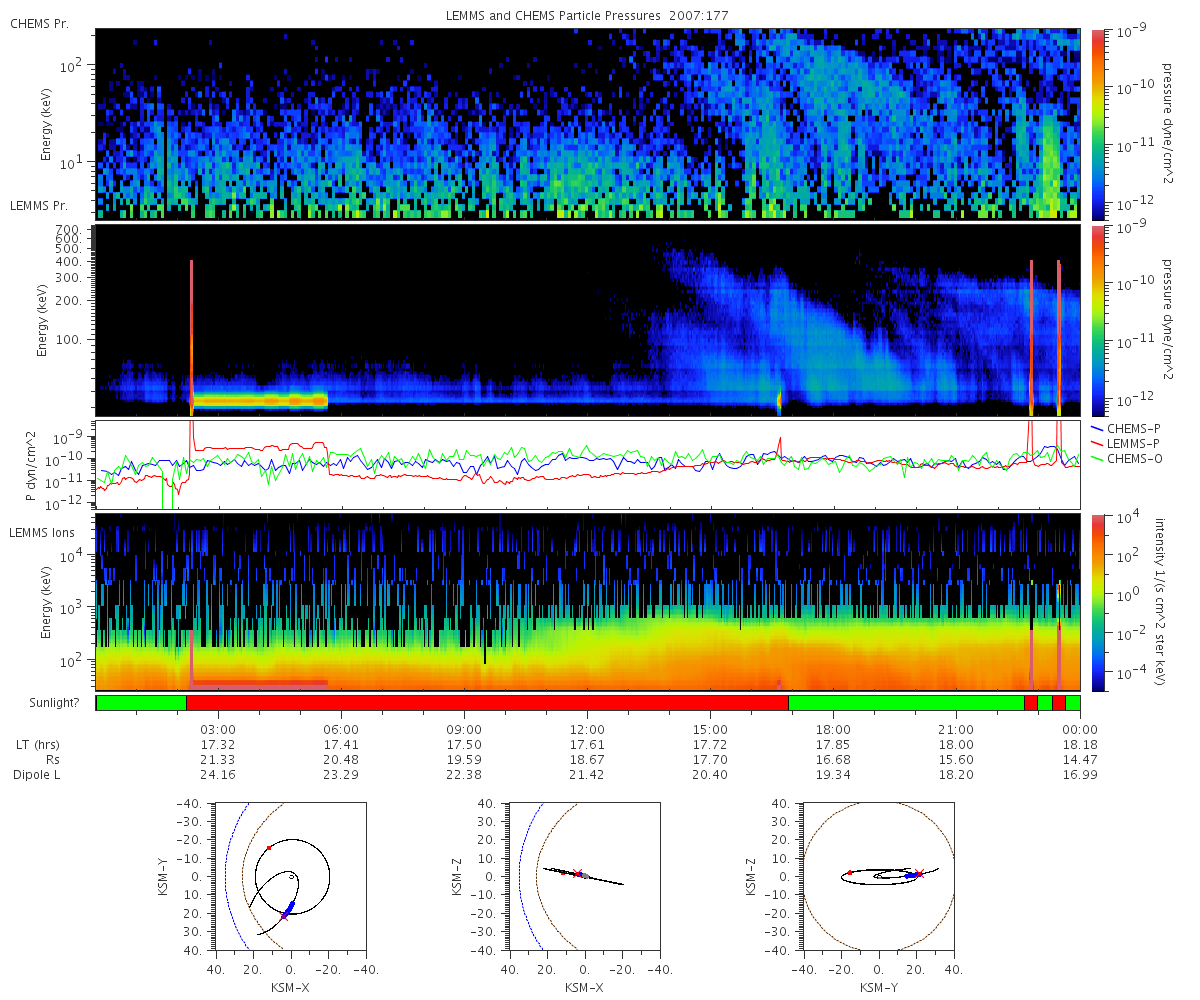Image resolution: width=1200 pixels, height=1000 pixels.
Task: Click the plot title 'LEMMS and CHEMS Particle Pressures 2007:177'
Action: 588,16
